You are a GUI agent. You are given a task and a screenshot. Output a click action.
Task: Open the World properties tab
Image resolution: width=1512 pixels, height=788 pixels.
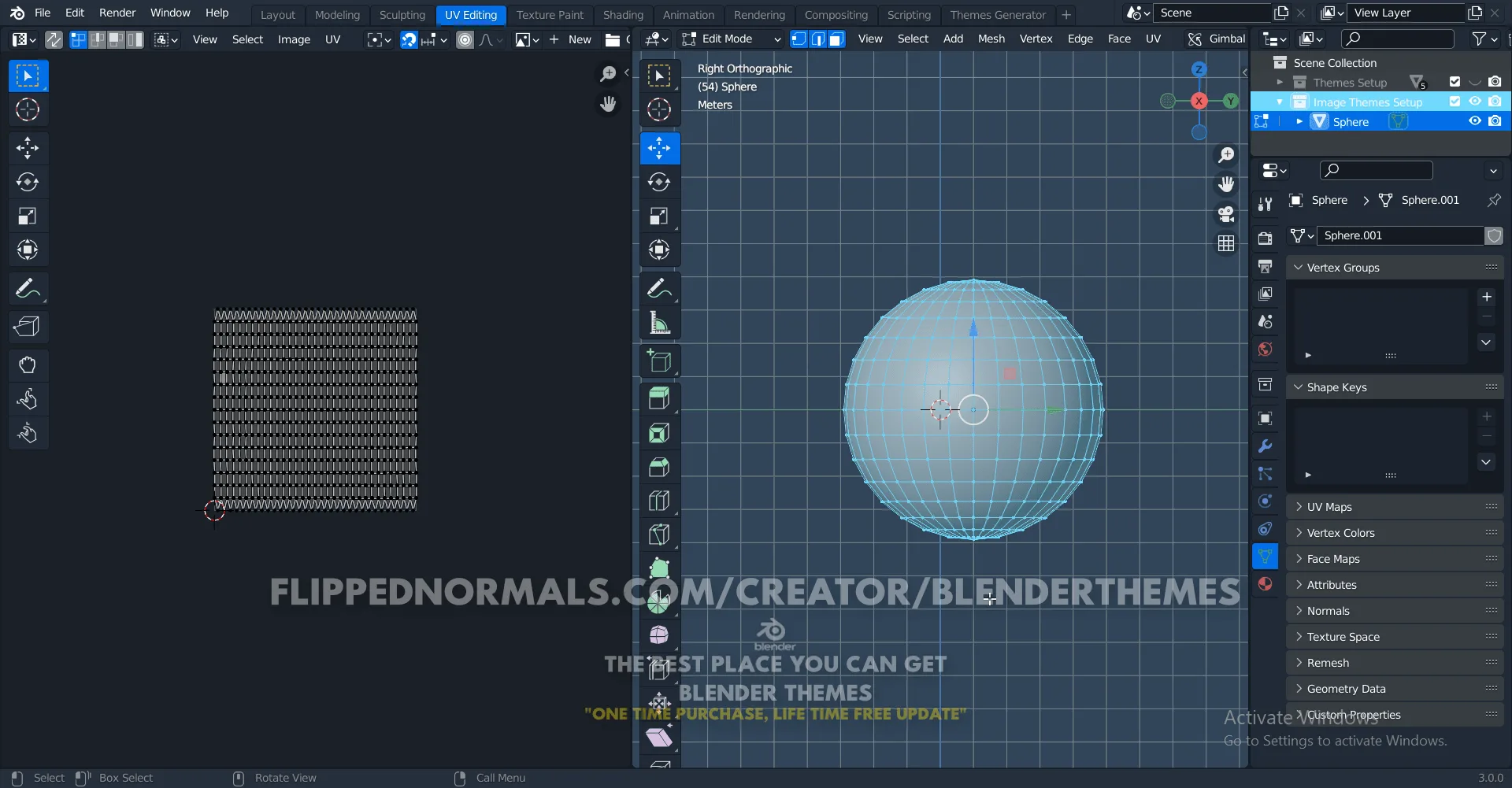point(1265,350)
